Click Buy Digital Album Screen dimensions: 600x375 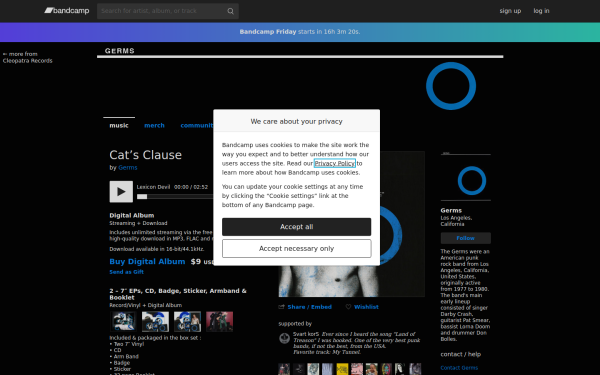(147, 261)
